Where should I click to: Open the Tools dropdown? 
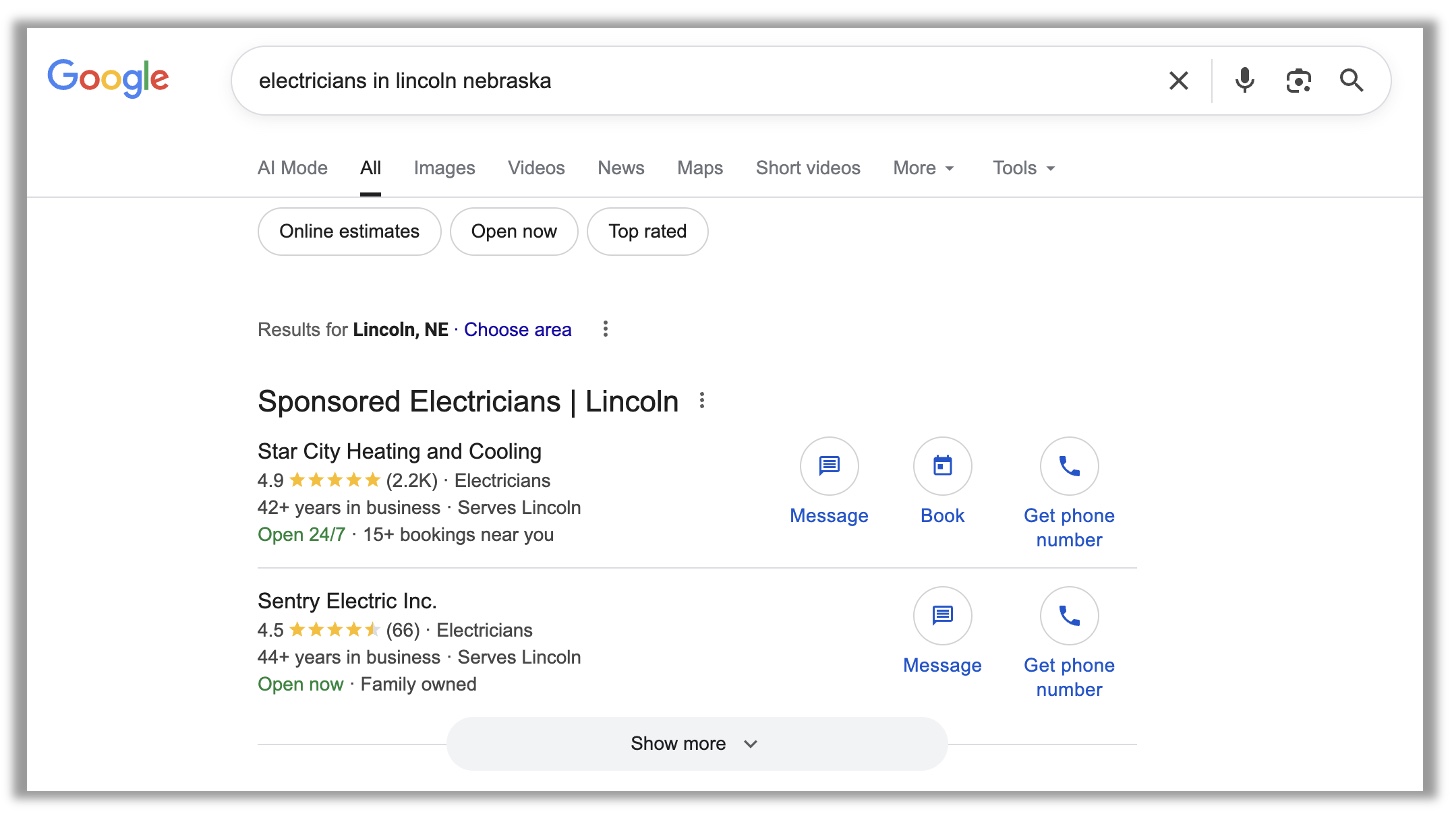coord(1023,168)
